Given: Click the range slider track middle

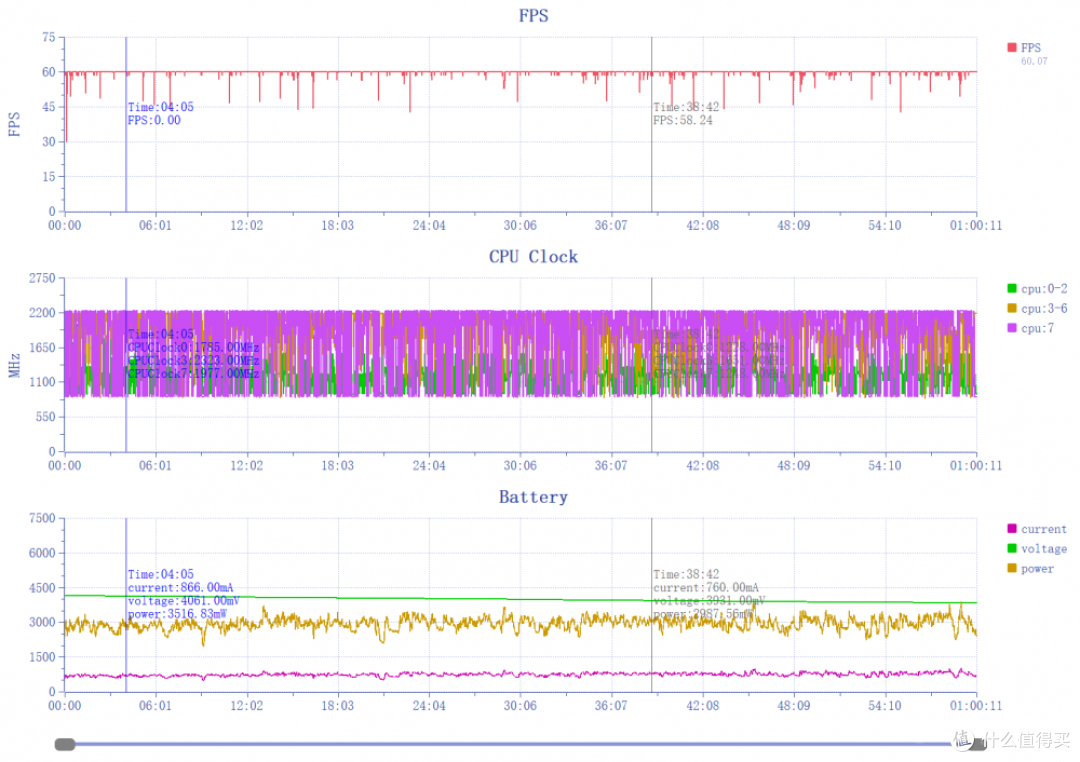Looking at the screenshot, I should (521, 744).
